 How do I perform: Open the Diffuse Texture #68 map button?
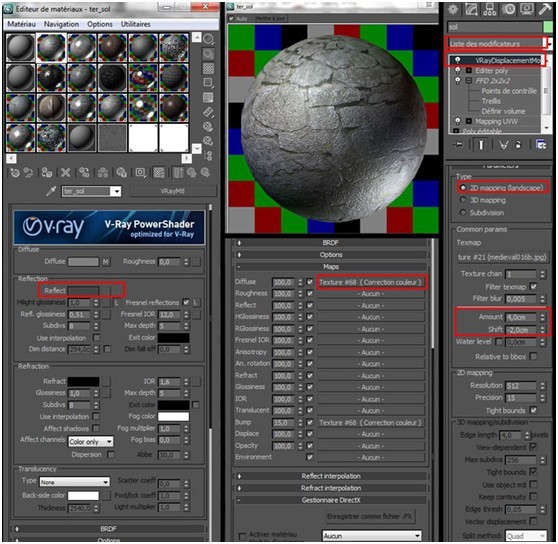point(371,282)
